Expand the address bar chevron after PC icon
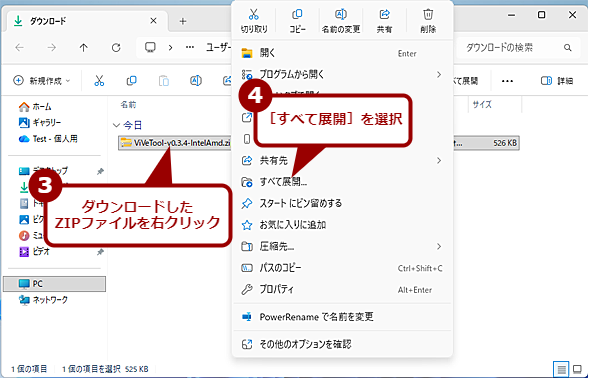The width and height of the screenshot is (589, 379). pos(170,48)
